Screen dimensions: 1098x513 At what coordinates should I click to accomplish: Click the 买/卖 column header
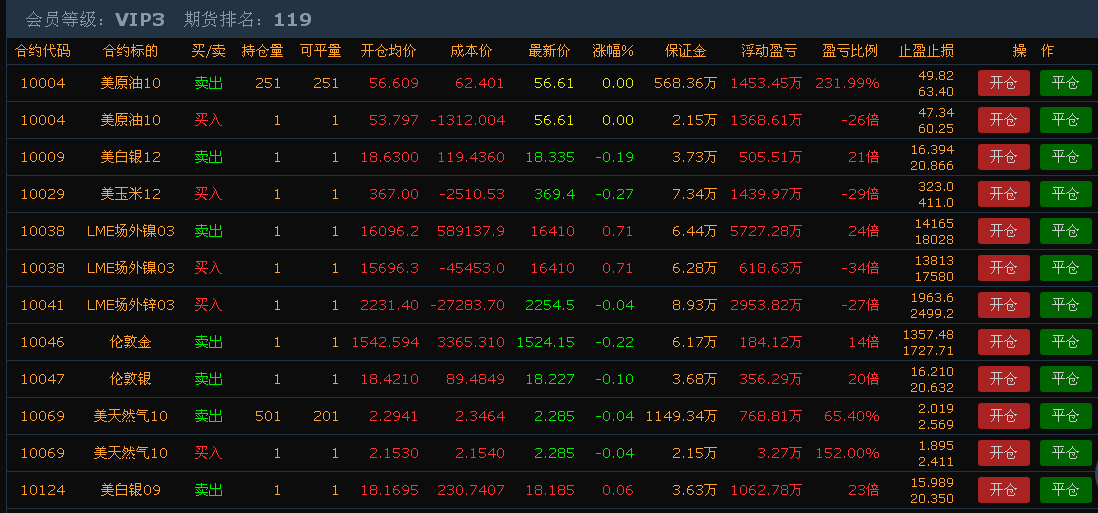pos(208,51)
